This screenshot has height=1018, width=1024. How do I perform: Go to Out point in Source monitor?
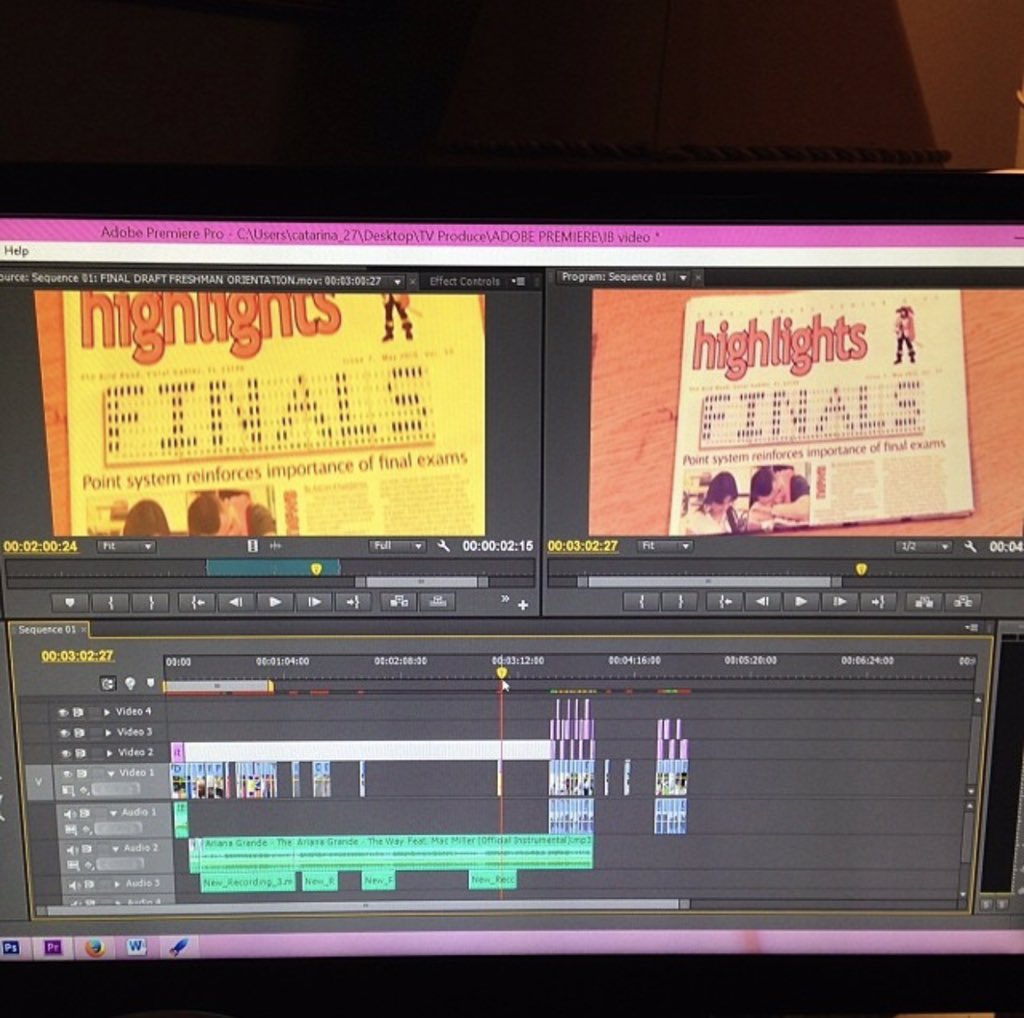(353, 602)
